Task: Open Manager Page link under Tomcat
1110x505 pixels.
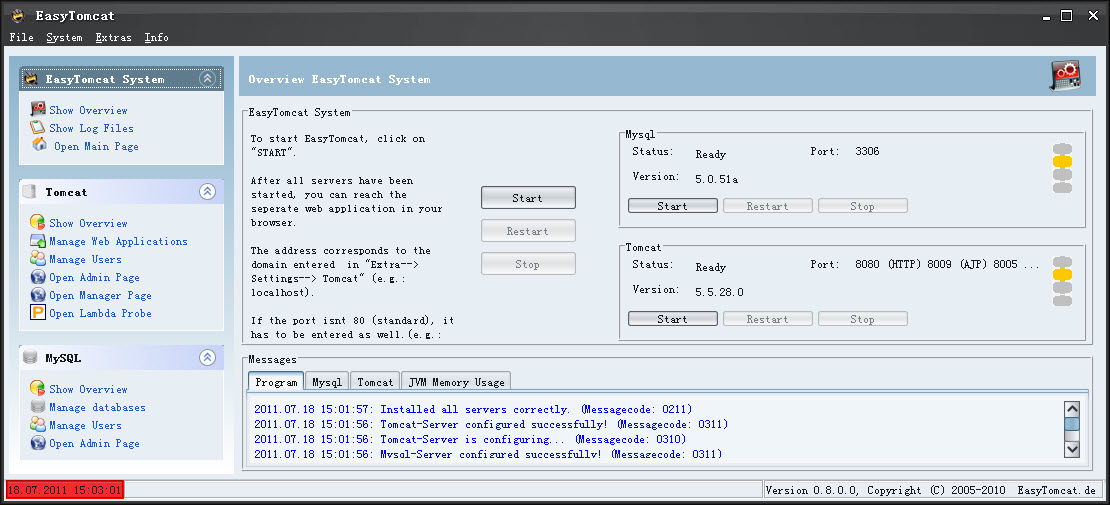Action: pyautogui.click(x=100, y=295)
